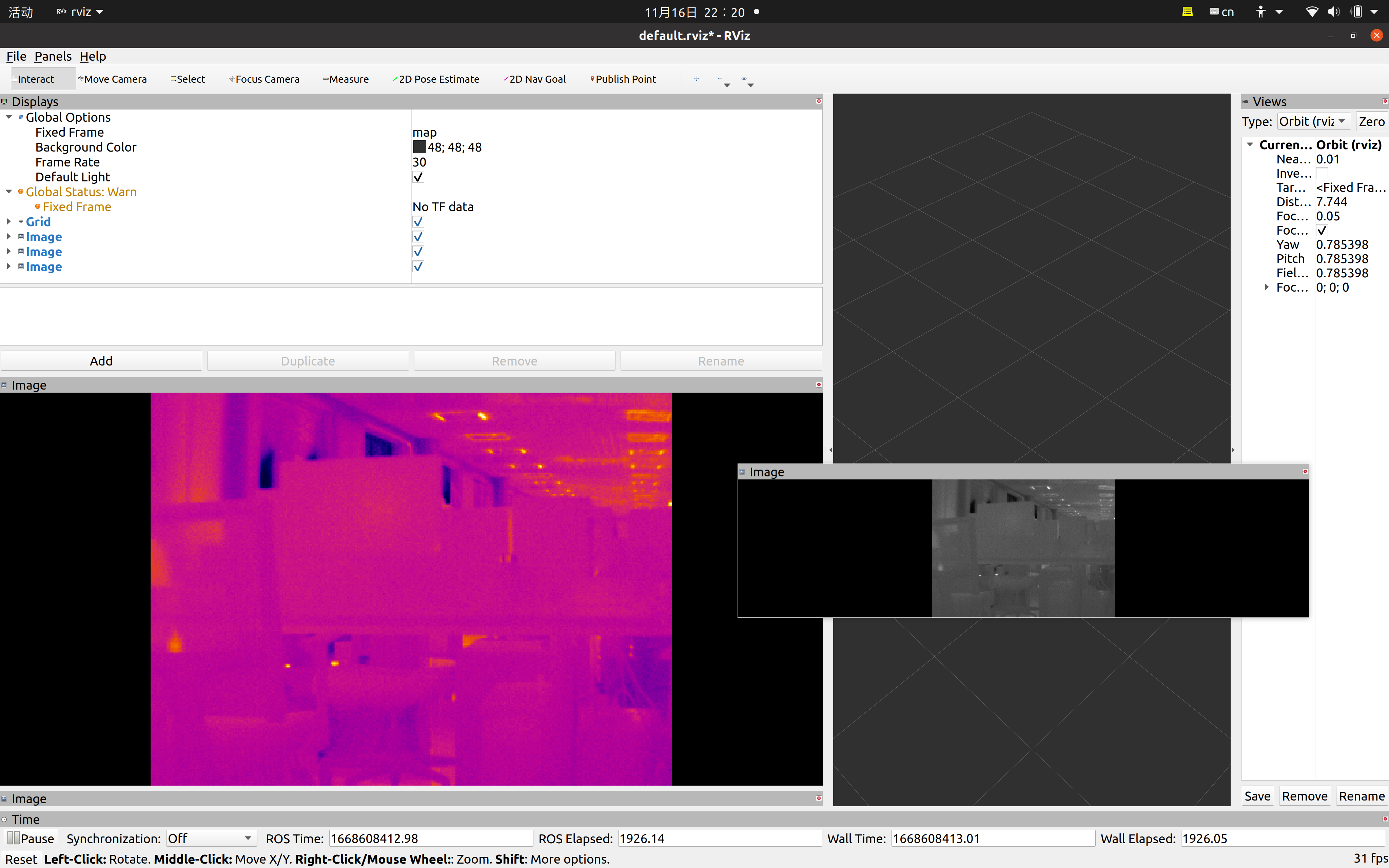
Task: Activate the Focus Camera tool
Action: coord(265,79)
